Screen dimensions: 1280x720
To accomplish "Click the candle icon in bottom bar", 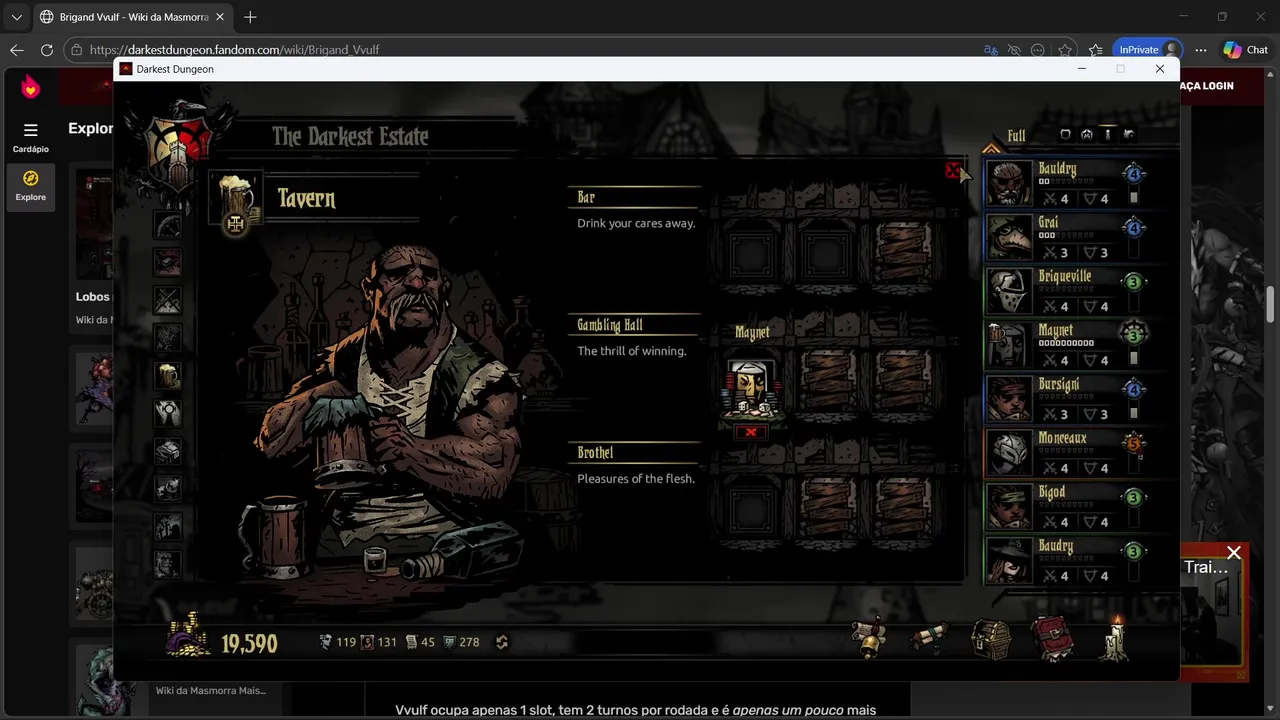I will tap(1116, 637).
